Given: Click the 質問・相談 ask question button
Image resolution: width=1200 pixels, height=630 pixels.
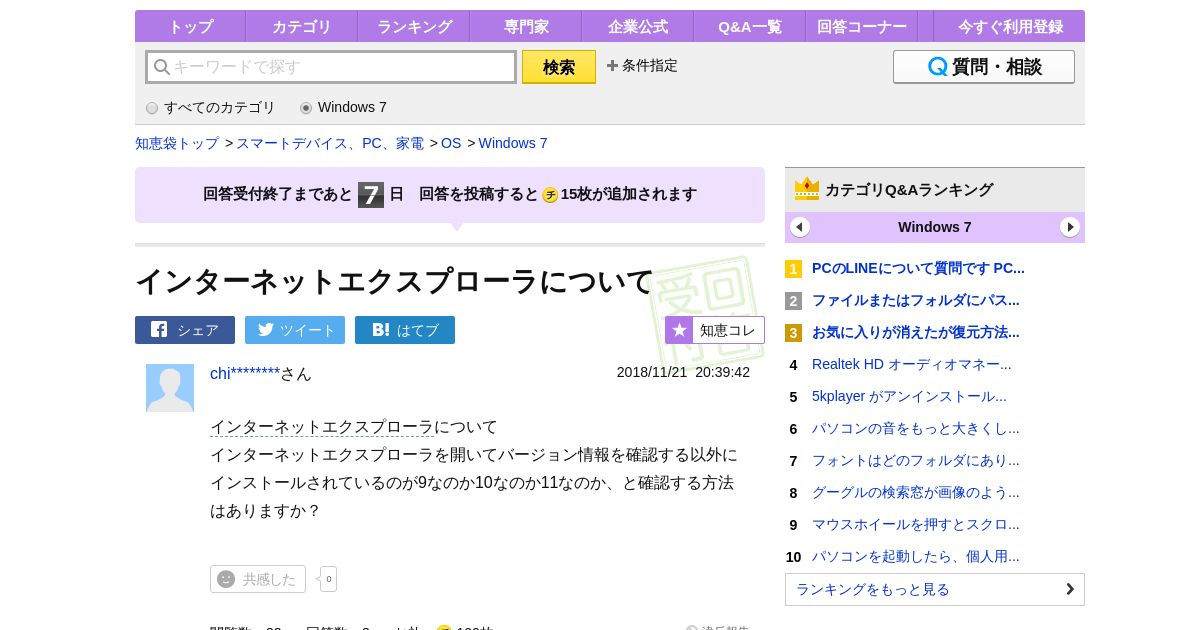Looking at the screenshot, I should (x=983, y=67).
